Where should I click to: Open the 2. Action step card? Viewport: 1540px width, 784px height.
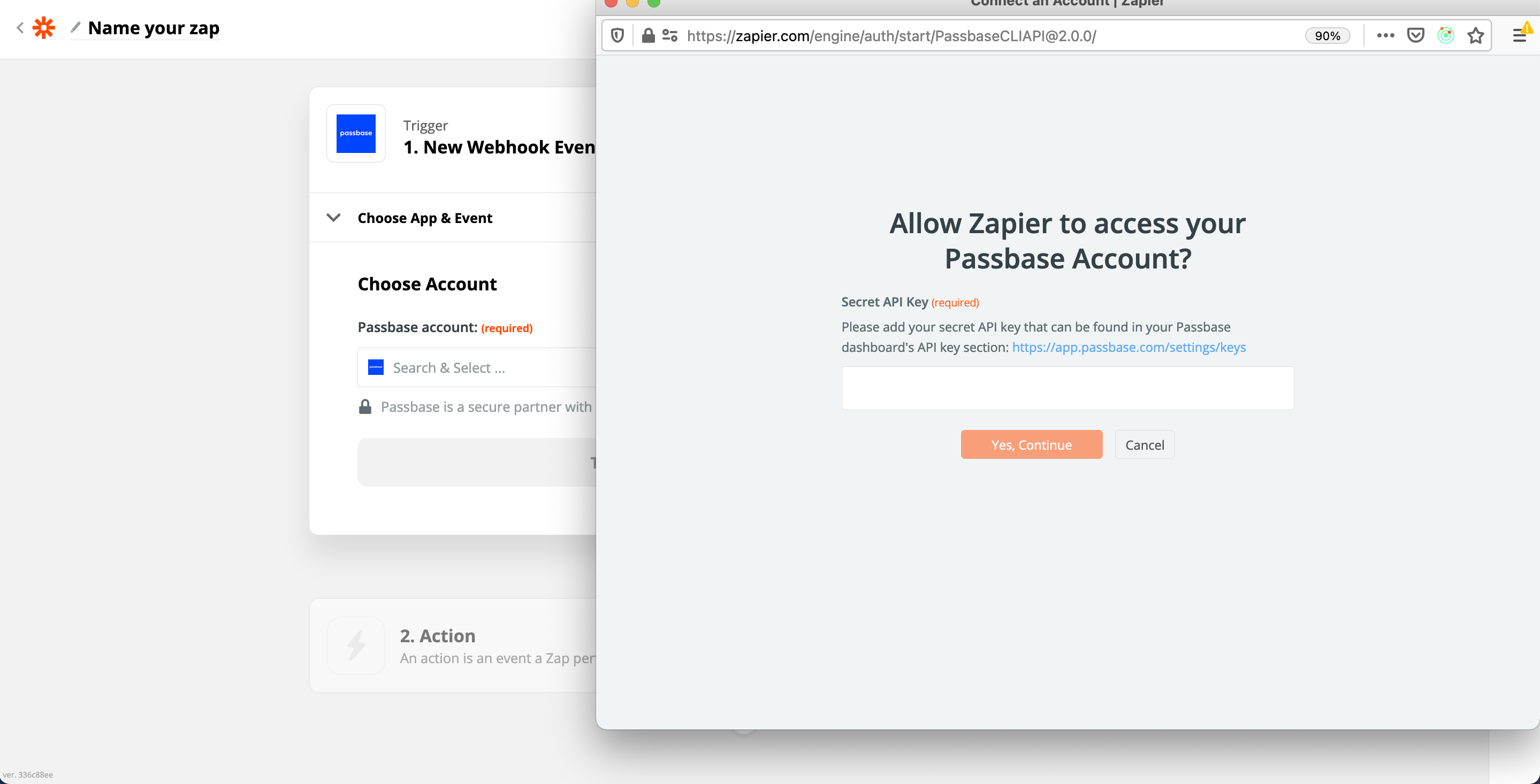click(453, 646)
